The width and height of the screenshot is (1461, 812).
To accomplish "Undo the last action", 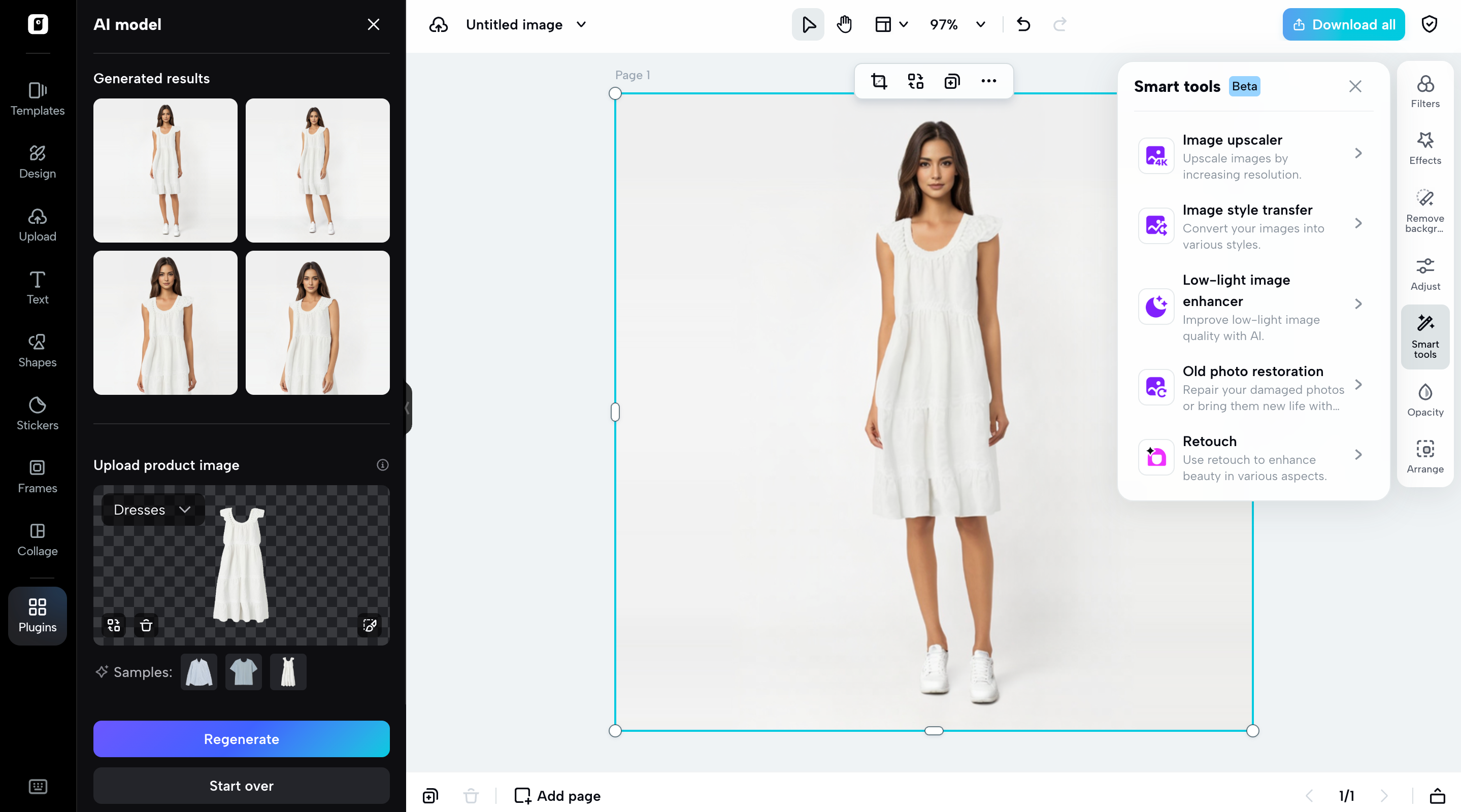I will [x=1024, y=24].
